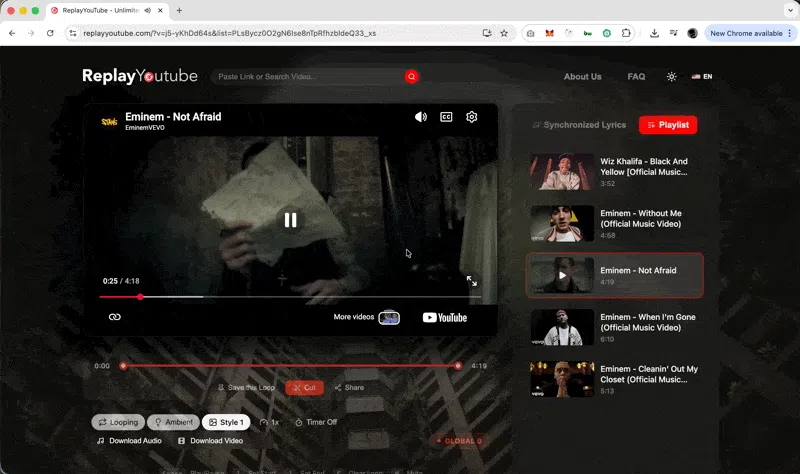Viewport: 800px width, 474px height.
Task: Click the ReplayYoutube logo
Action: click(140, 76)
